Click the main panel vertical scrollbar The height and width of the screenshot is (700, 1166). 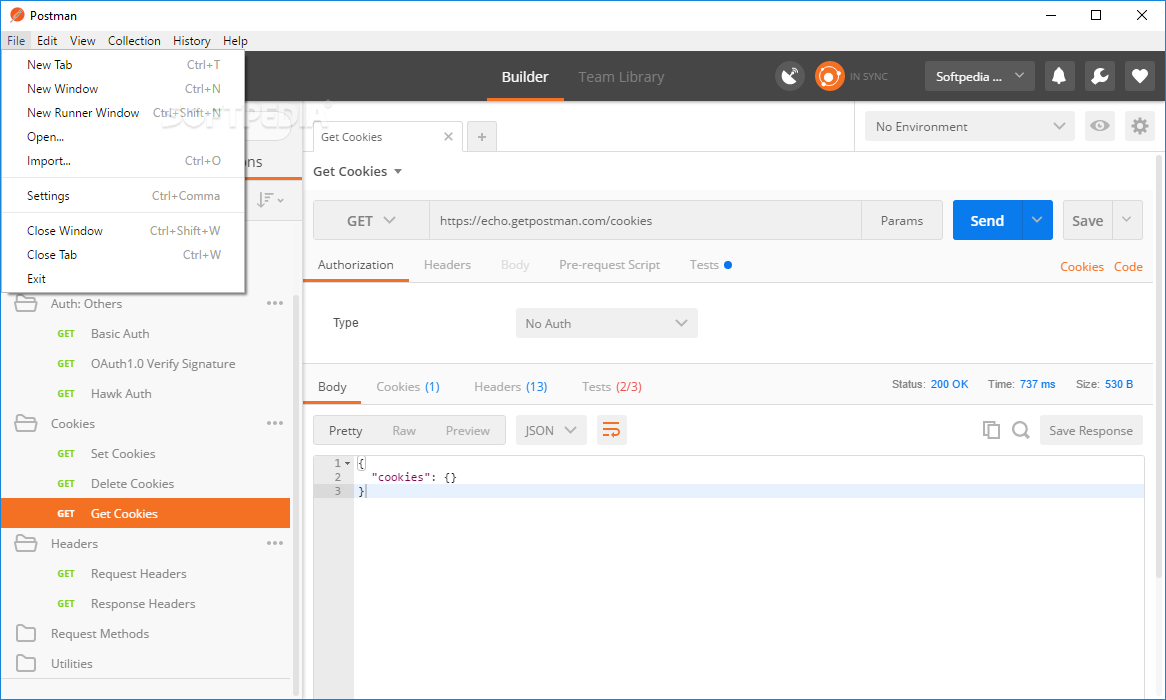tap(1159, 366)
